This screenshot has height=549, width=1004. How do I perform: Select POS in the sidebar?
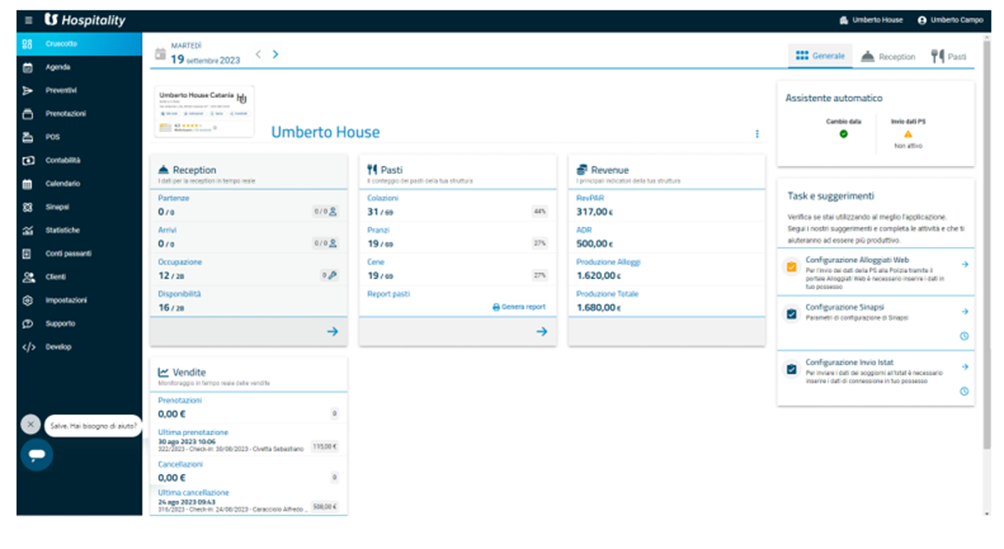[79, 137]
